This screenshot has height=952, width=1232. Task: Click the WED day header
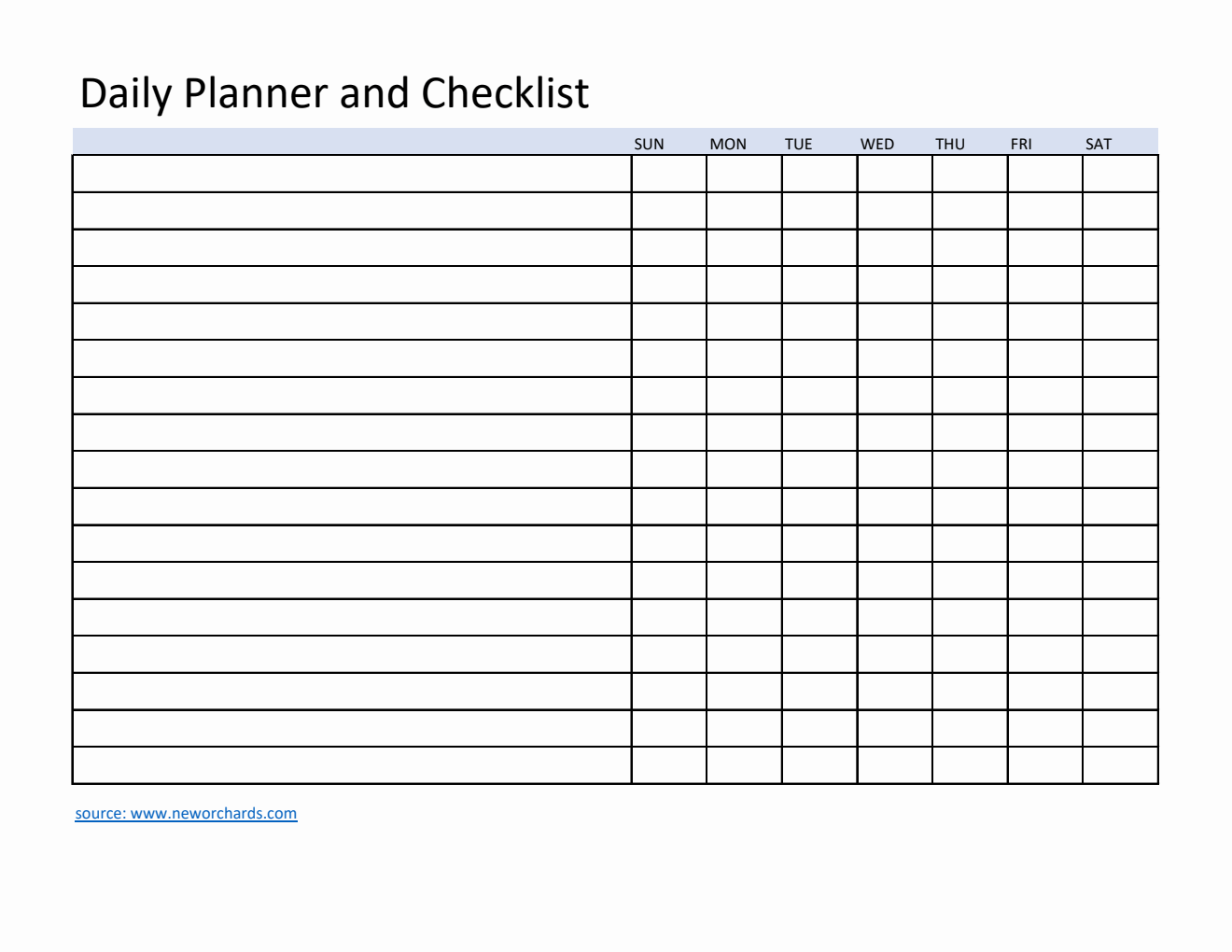coord(876,144)
